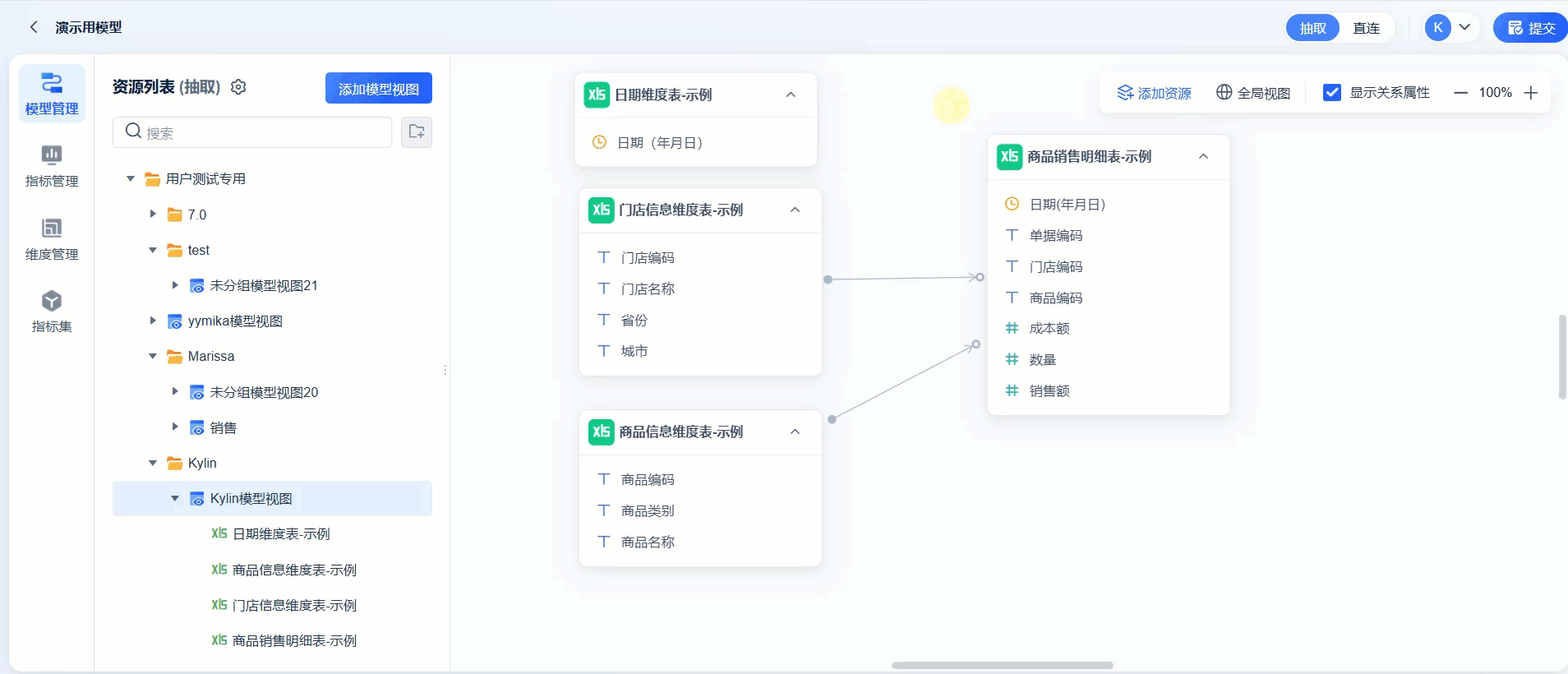Click the new folder icon beside search
This screenshot has width=1568, height=674.
click(417, 132)
